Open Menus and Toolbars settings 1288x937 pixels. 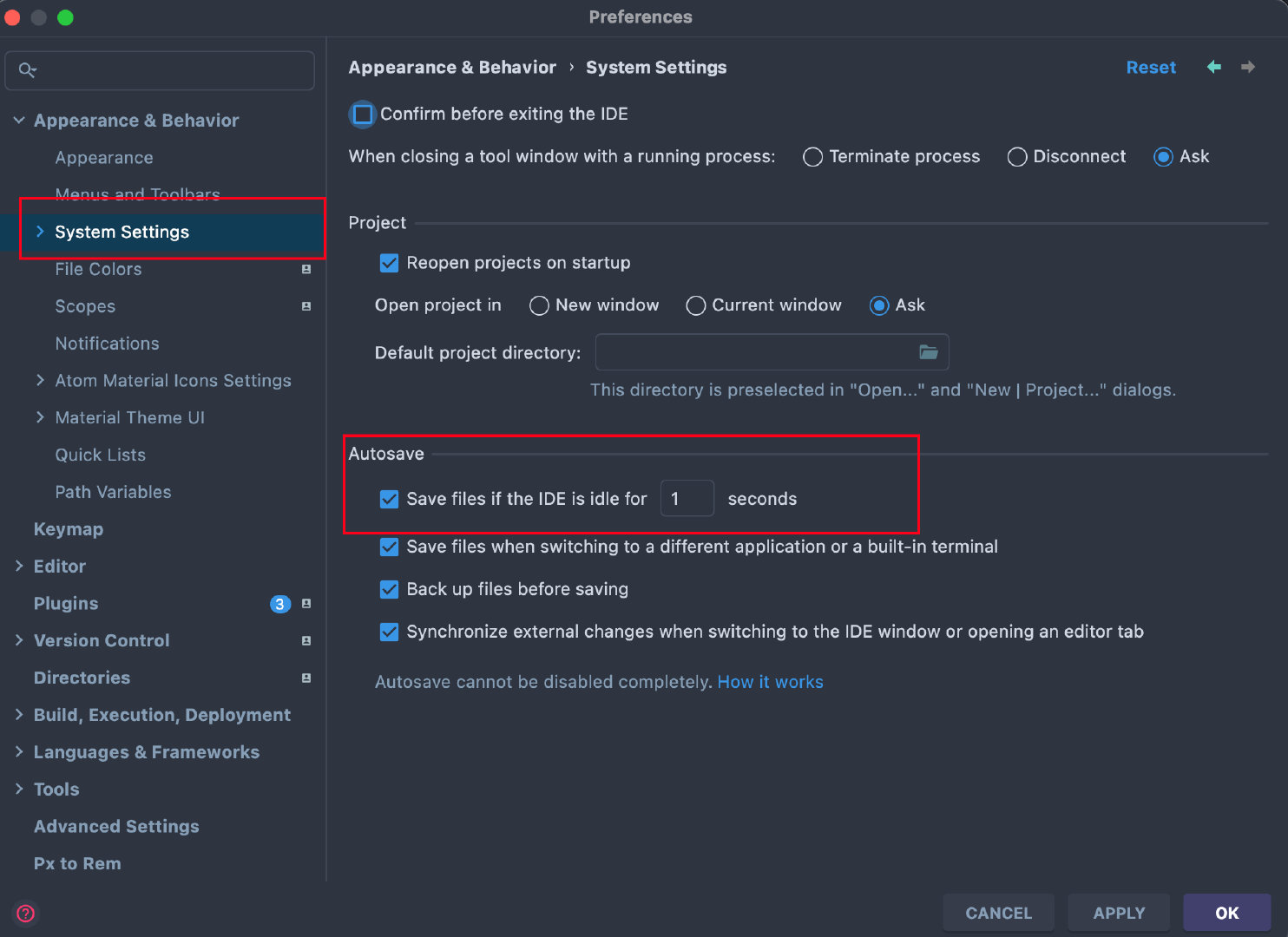pos(137,193)
